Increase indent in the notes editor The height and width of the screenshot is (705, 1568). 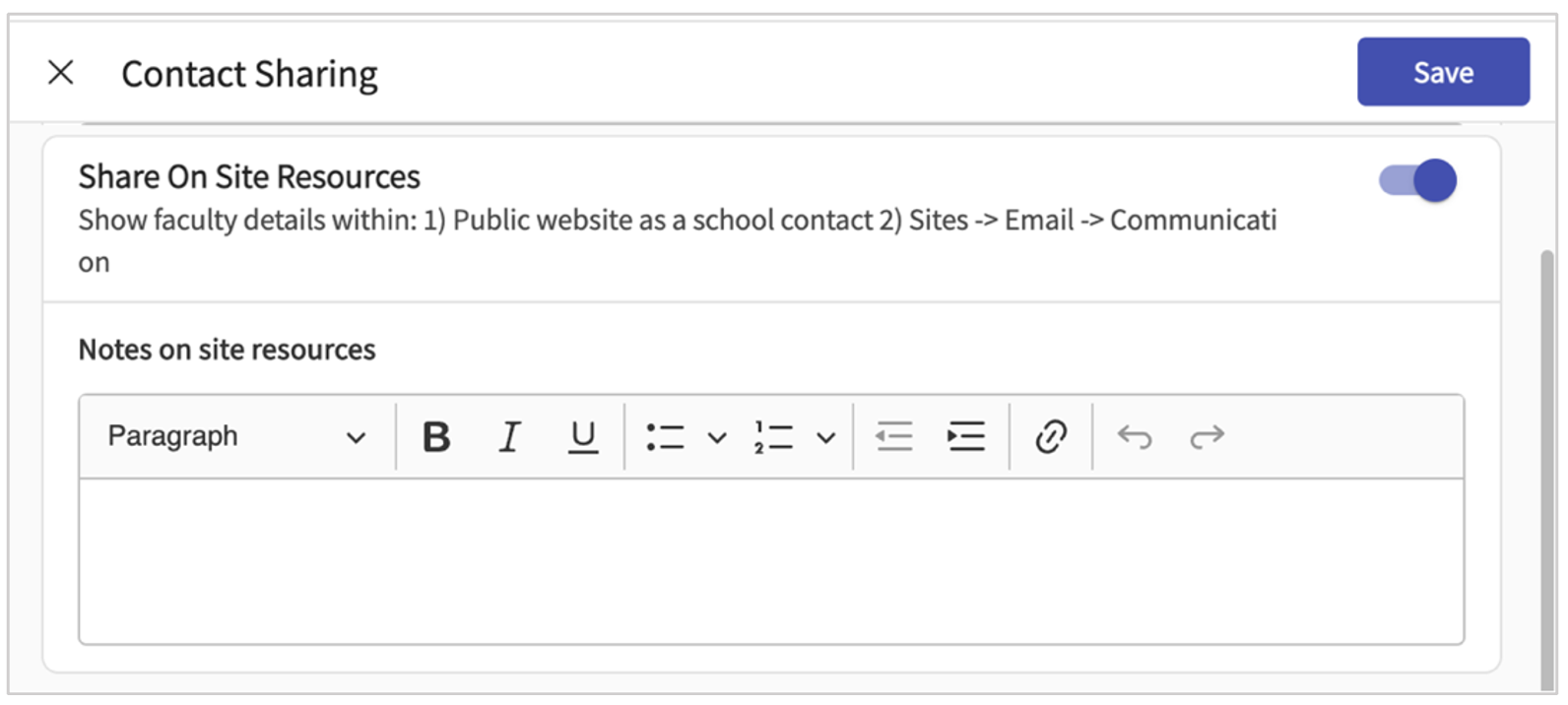click(x=966, y=436)
